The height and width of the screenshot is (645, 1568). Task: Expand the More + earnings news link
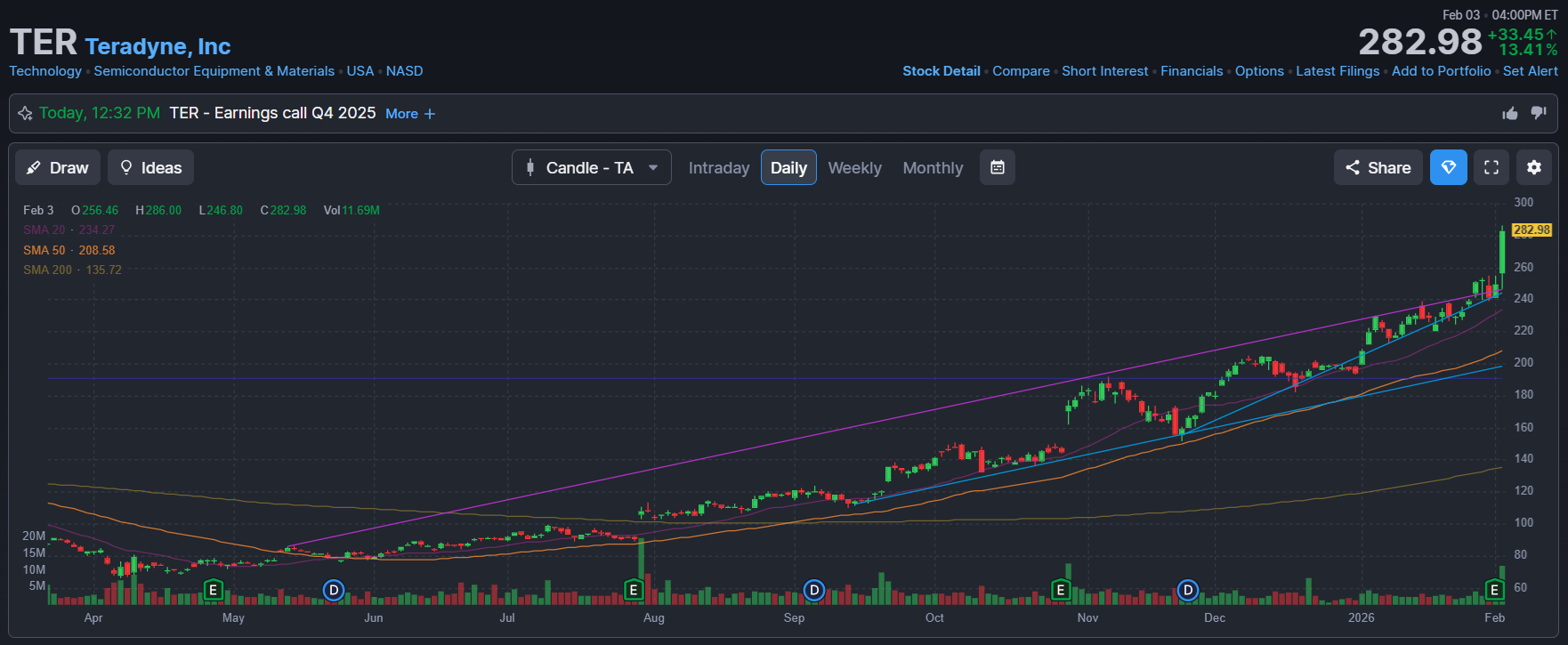(410, 114)
